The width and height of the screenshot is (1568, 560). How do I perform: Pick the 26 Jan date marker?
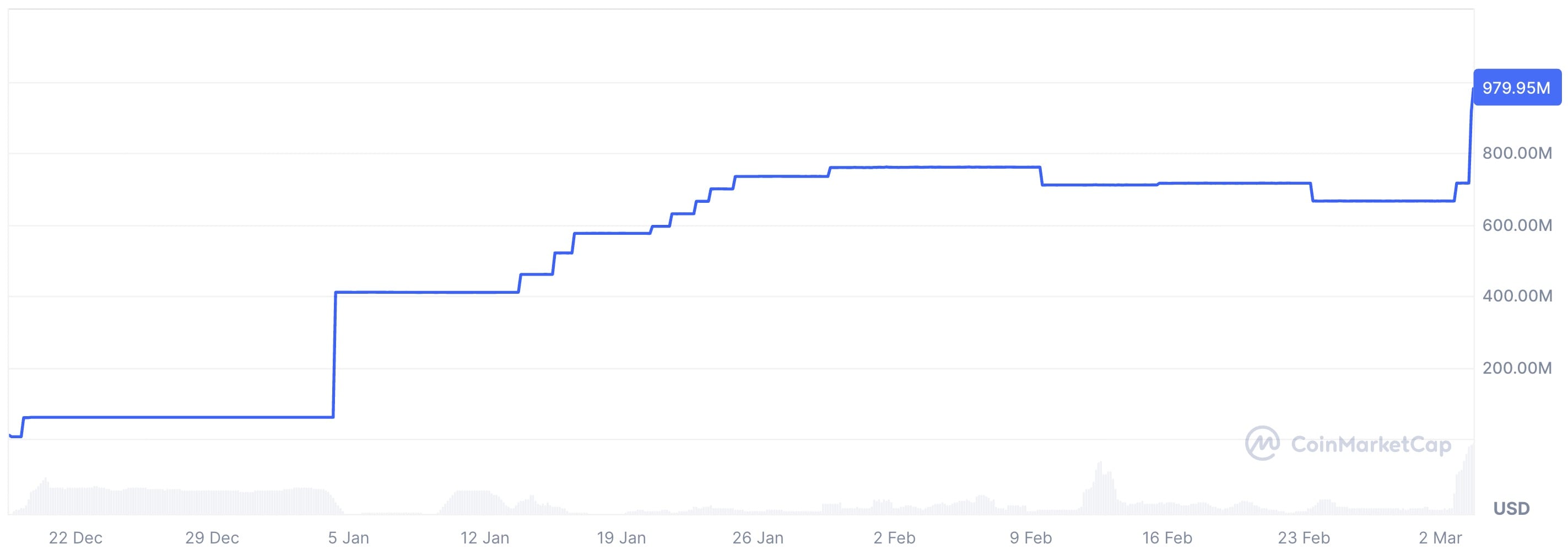pyautogui.click(x=758, y=538)
